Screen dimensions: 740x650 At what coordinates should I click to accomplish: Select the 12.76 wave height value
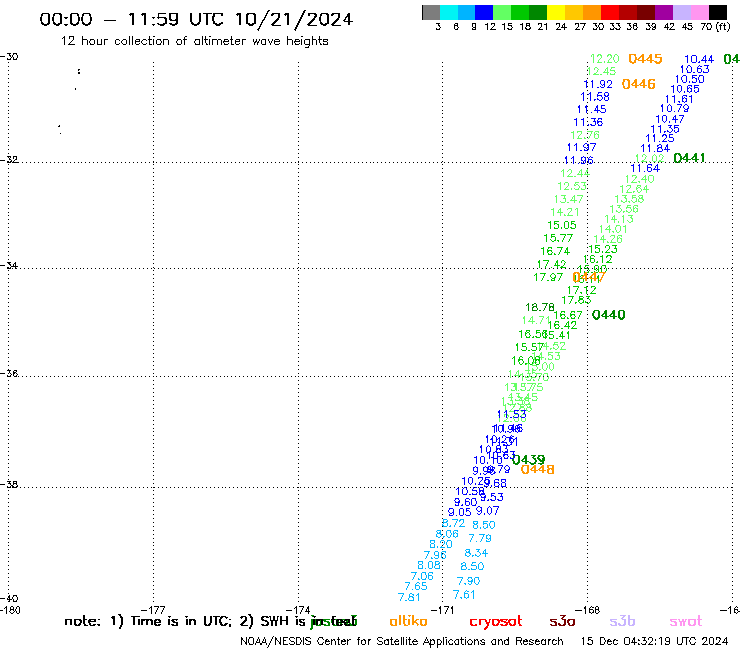tap(585, 135)
